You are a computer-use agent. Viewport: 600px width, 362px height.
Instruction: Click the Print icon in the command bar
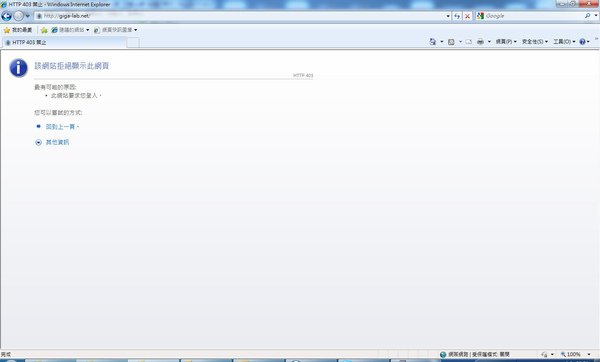click(480, 42)
